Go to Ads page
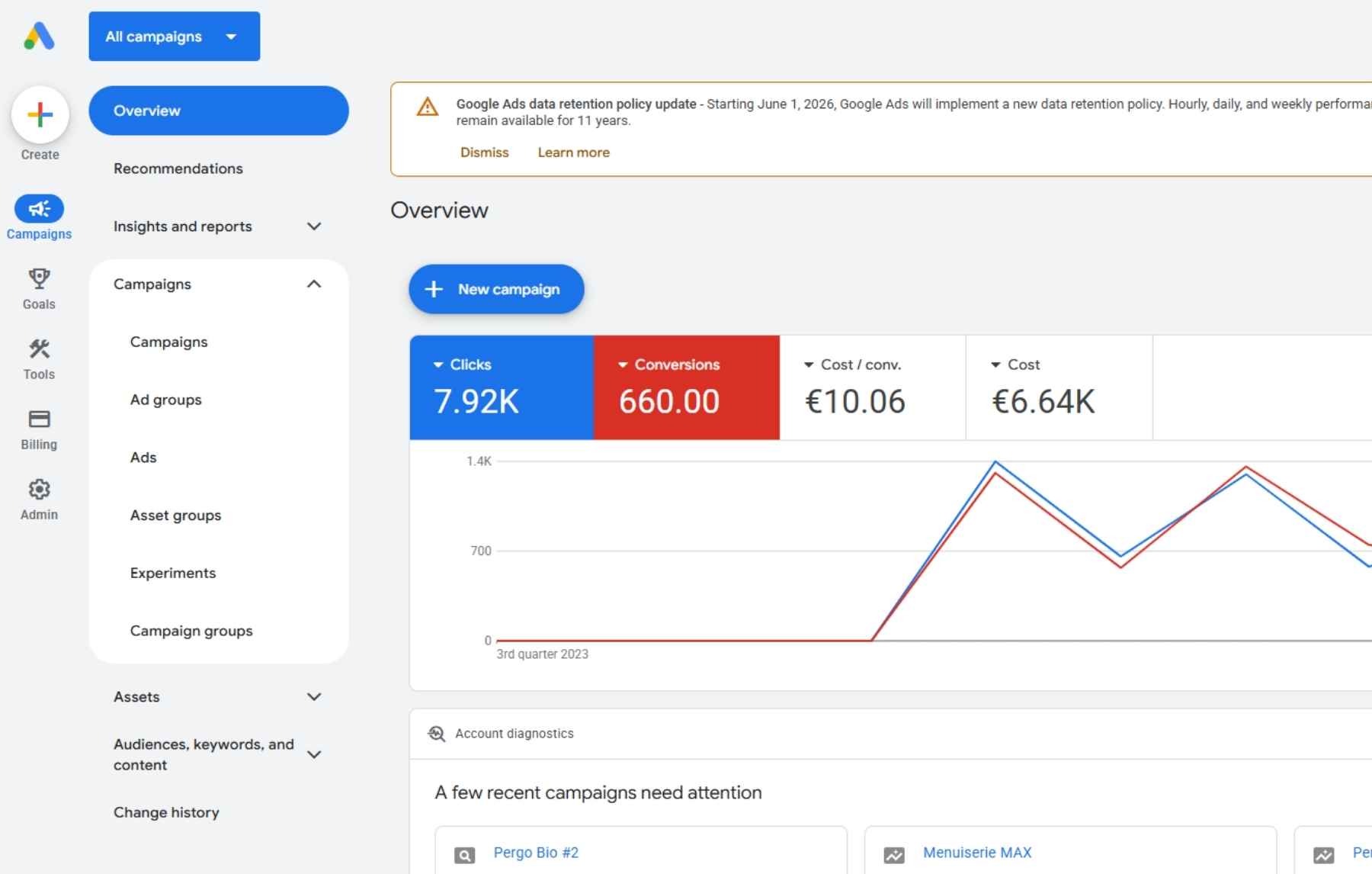 click(x=143, y=458)
